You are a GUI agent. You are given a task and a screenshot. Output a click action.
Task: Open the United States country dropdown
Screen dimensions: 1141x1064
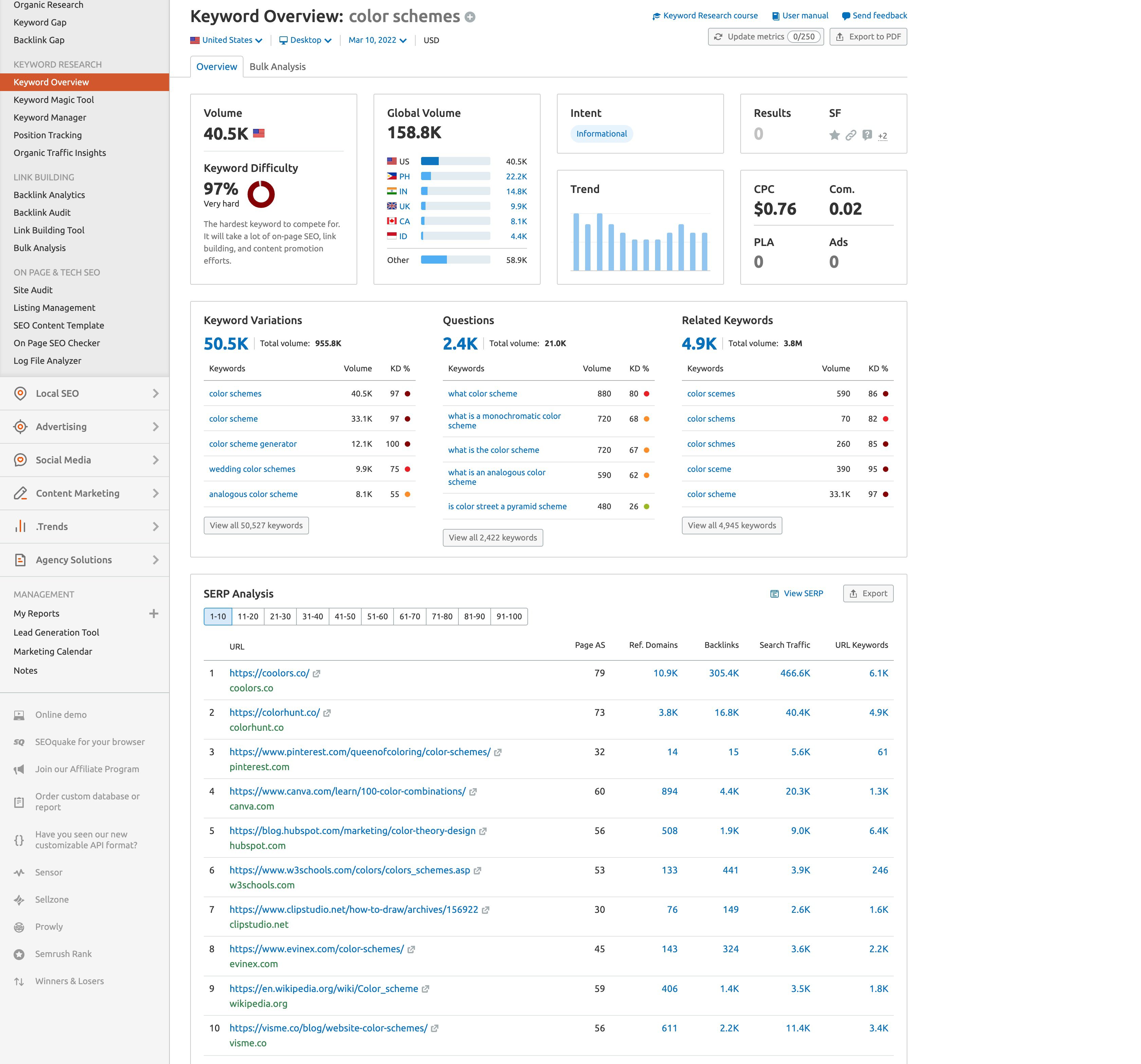[227, 40]
